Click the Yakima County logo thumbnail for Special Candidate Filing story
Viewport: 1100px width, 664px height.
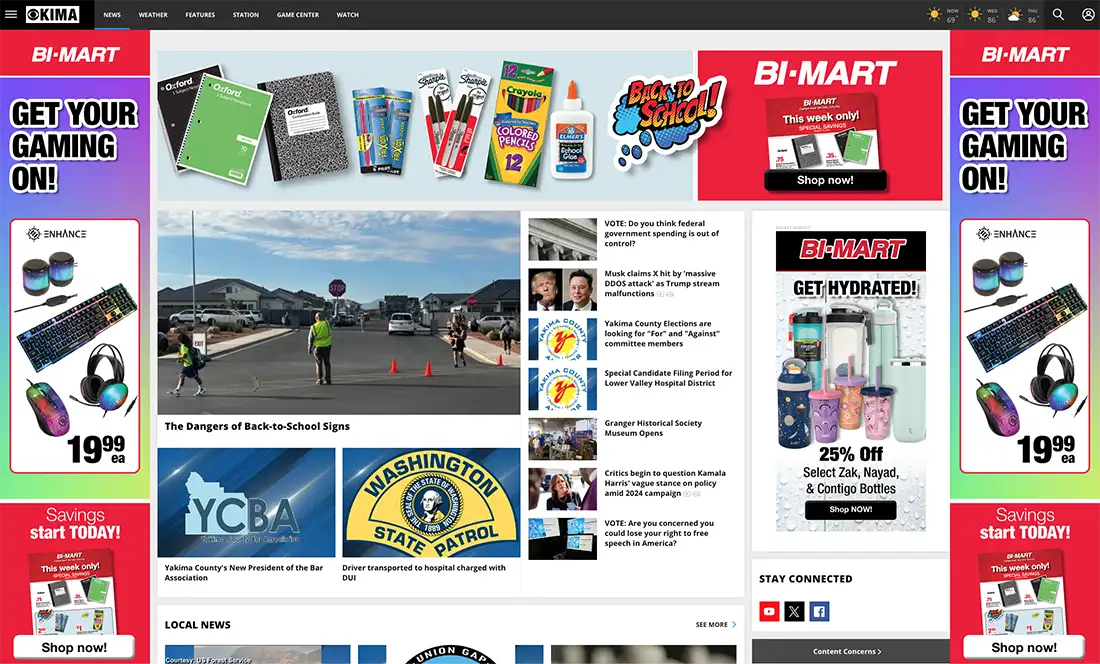tap(563, 389)
